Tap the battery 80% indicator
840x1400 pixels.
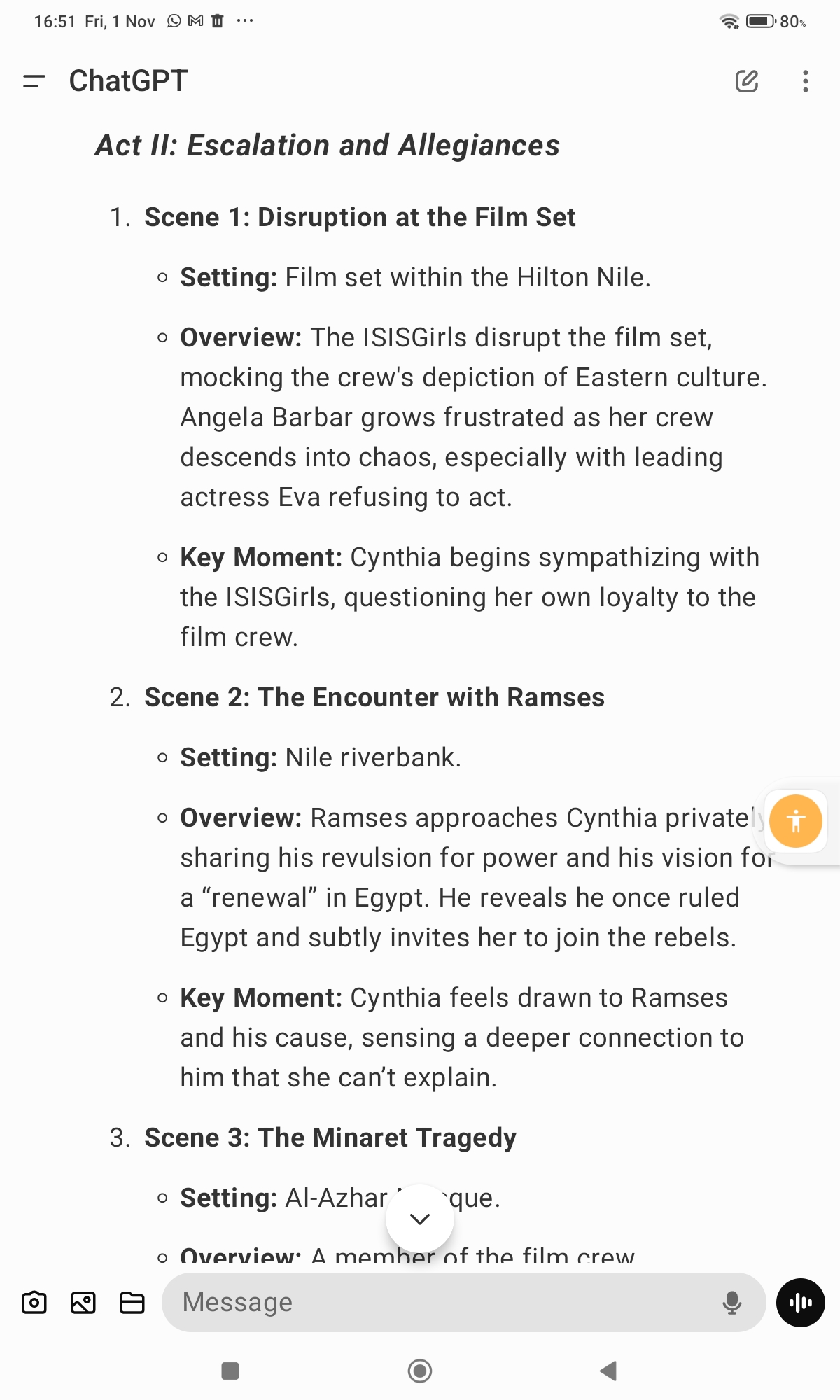[x=776, y=21]
